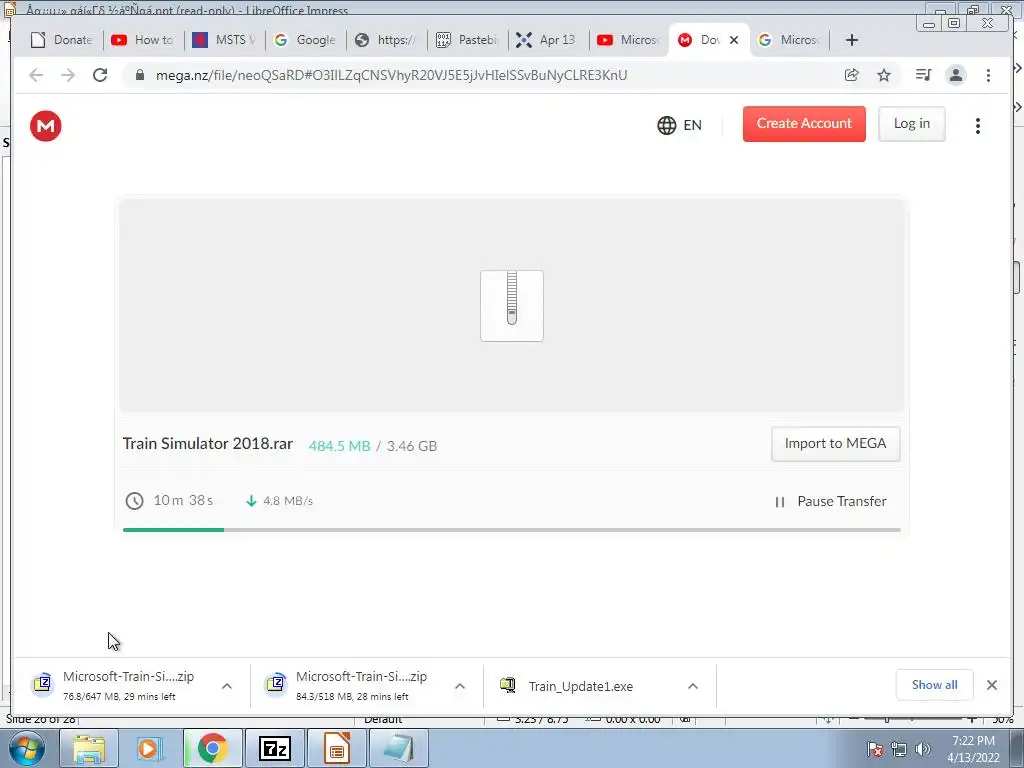Click the Chrome forward arrow
This screenshot has width=1024, height=768.
click(x=68, y=75)
